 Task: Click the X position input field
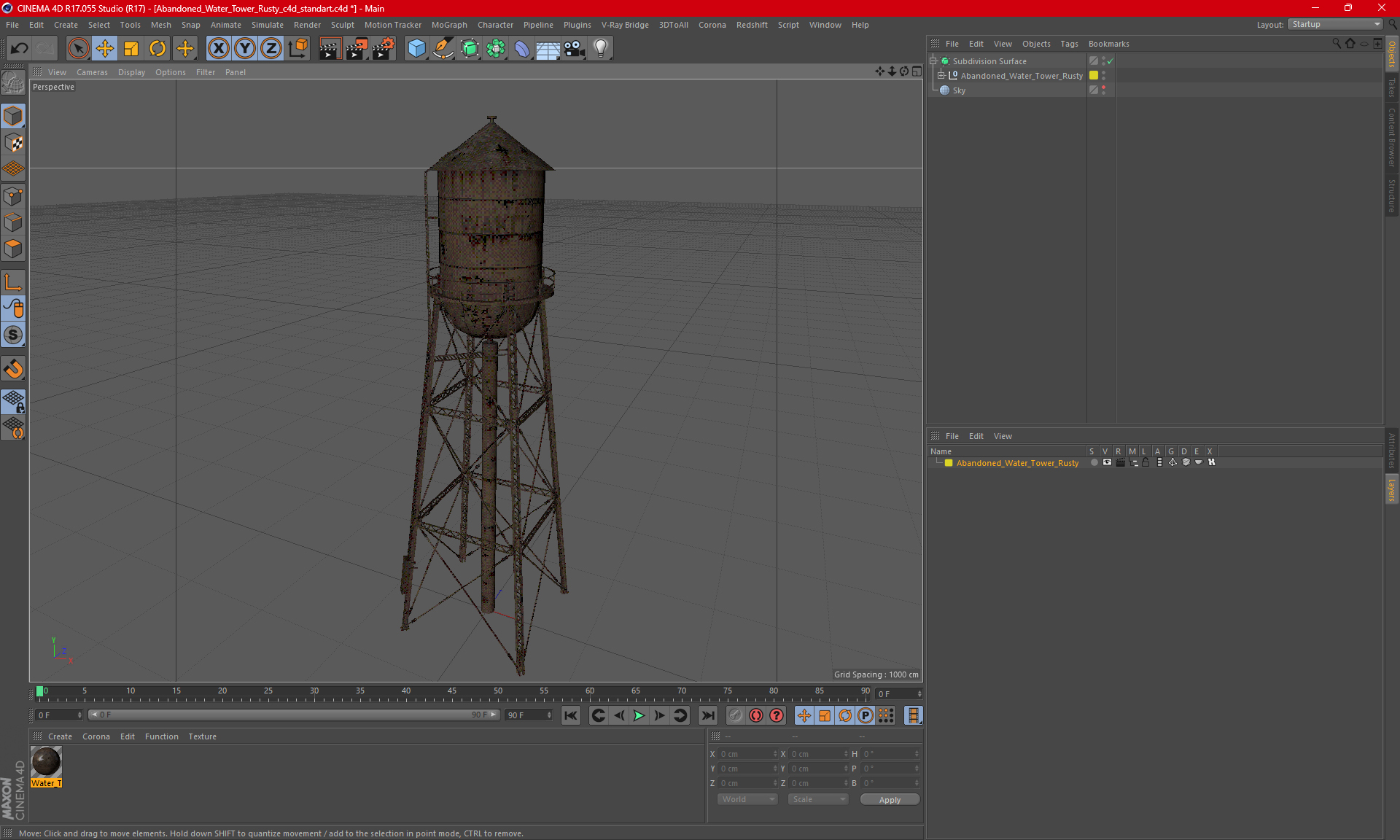click(748, 754)
